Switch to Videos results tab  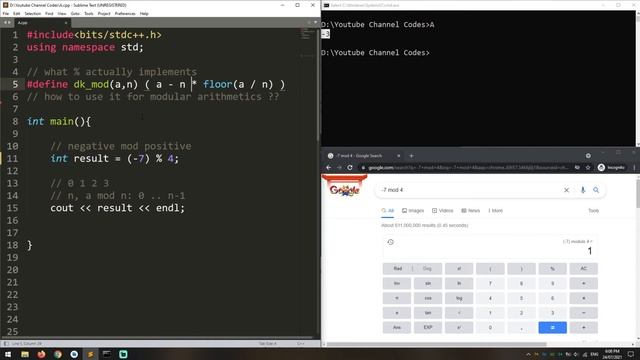pos(443,211)
